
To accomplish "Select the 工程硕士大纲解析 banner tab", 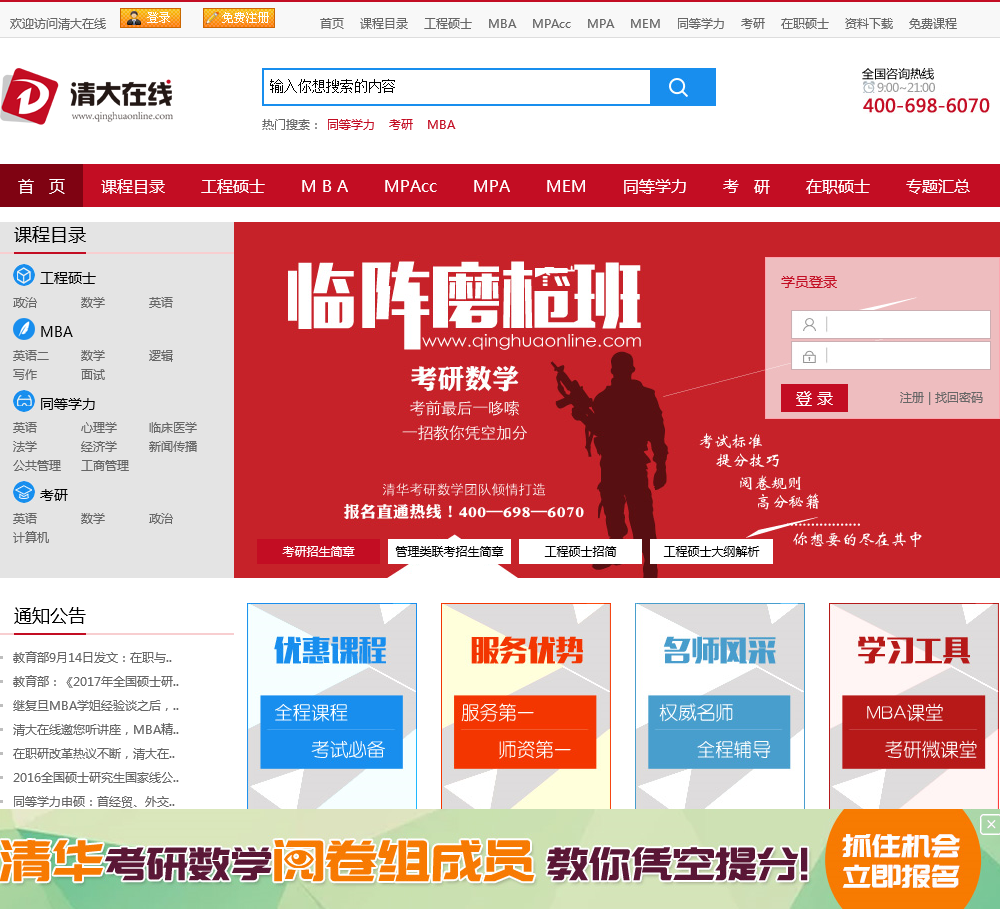I will (x=711, y=551).
